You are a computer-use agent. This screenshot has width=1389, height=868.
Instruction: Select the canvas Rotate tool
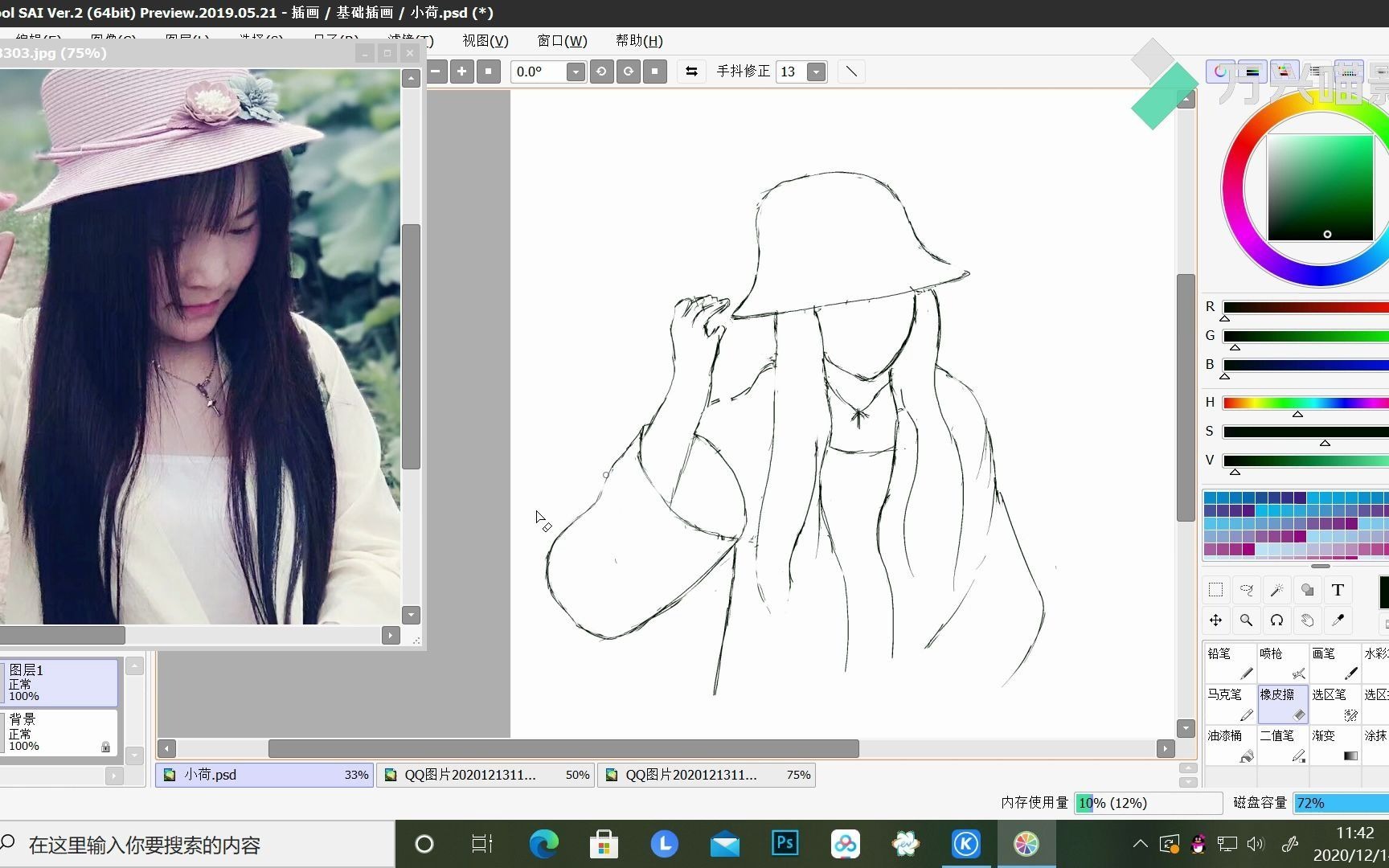(x=1276, y=620)
